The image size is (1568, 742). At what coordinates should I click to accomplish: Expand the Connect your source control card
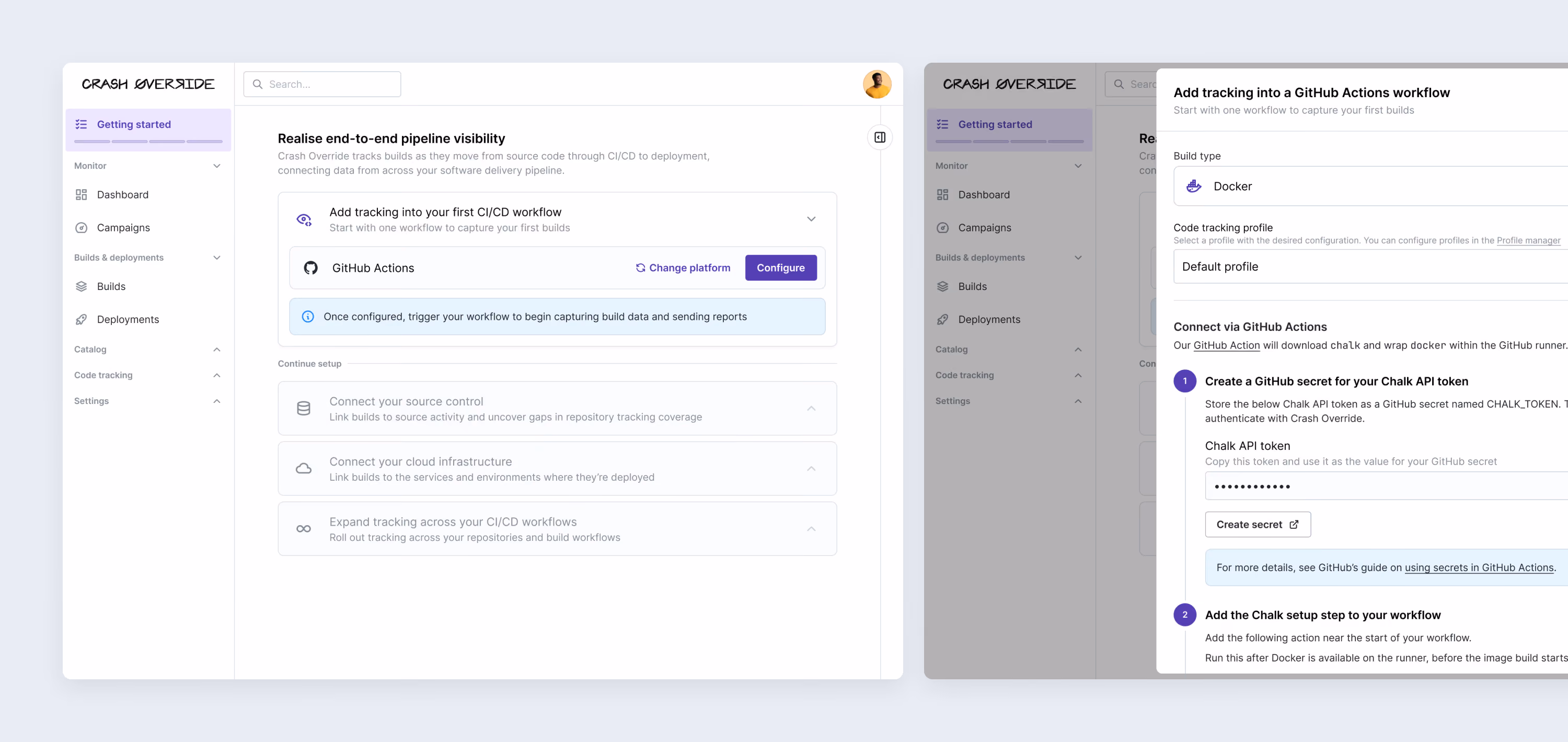811,409
